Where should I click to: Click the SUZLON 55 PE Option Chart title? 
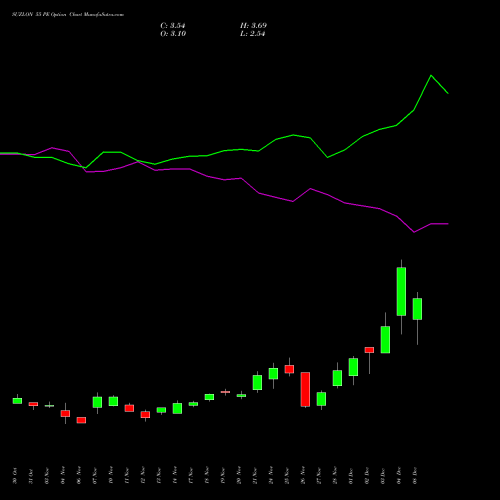pyautogui.click(x=68, y=15)
